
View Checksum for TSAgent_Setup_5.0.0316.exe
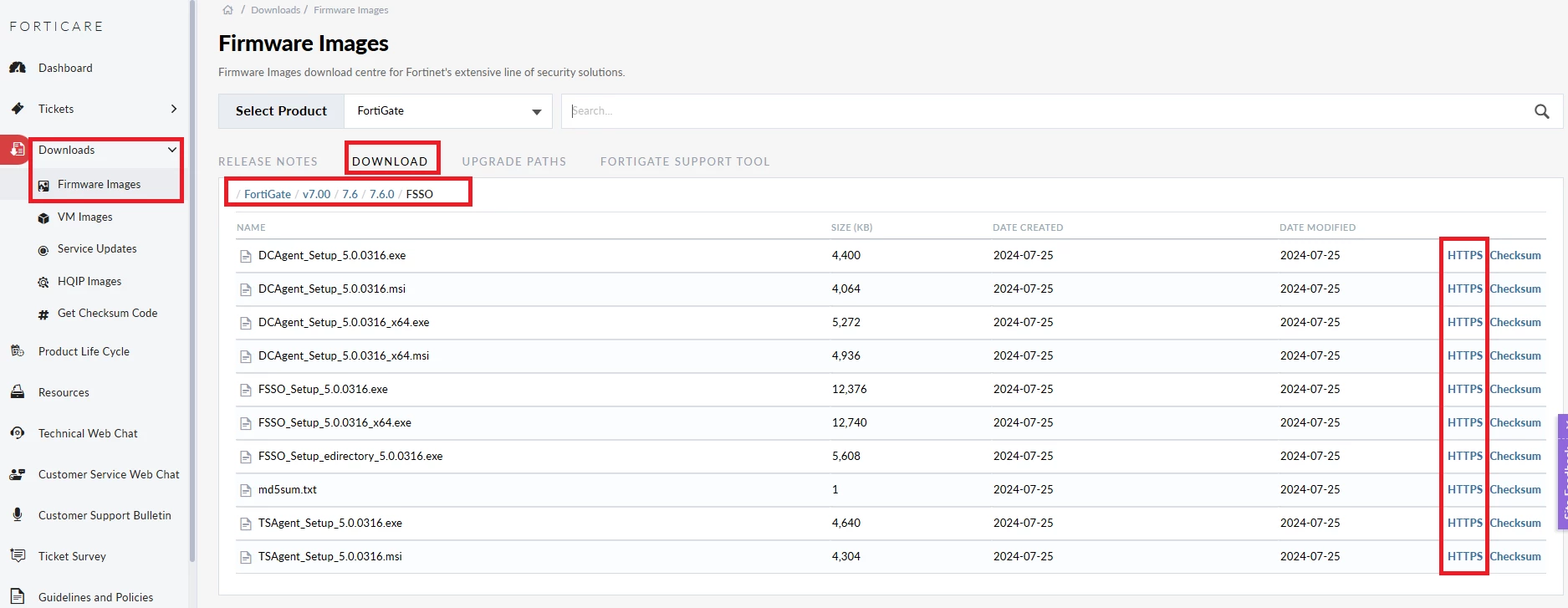[1515, 523]
